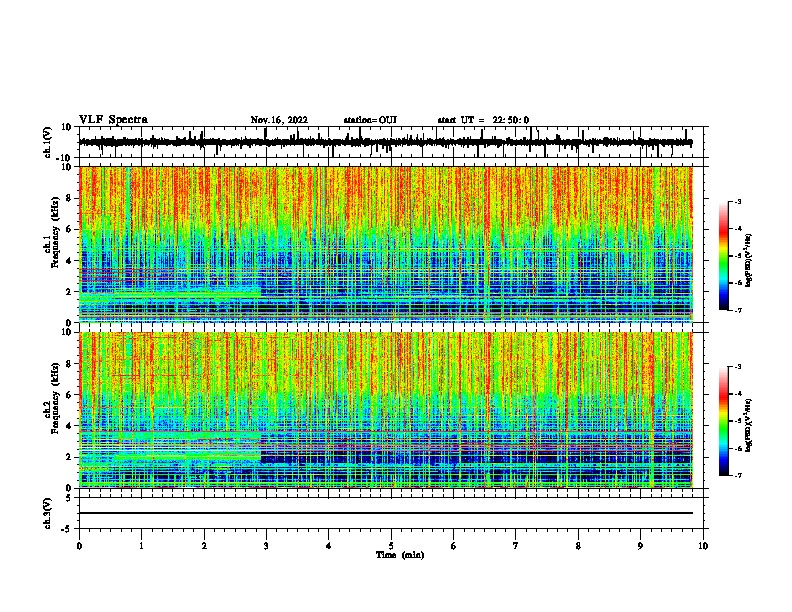792x612 pixels.
Task: Click the "2" kHz tick on ch.1 spectrogram axis
Action: pos(69,291)
